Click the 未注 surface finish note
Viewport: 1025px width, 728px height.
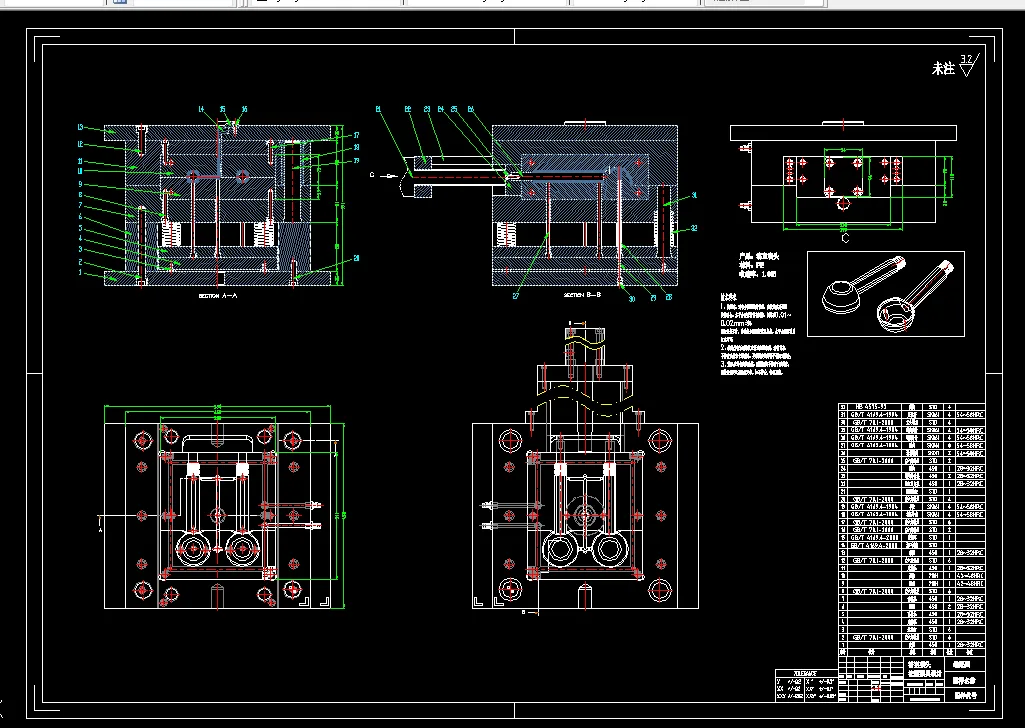(943, 69)
